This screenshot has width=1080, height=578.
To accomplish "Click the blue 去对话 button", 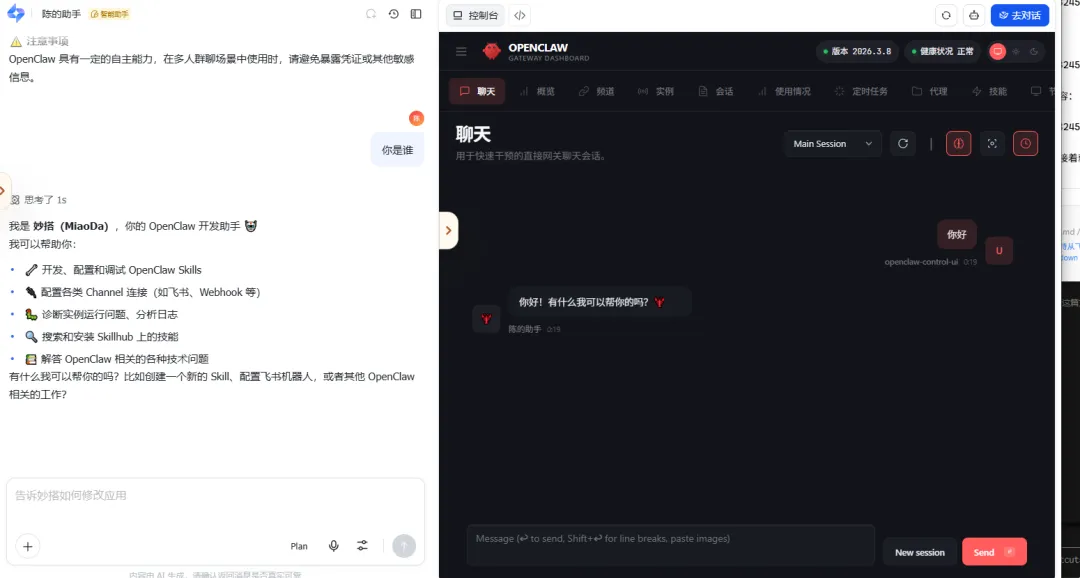I will click(1019, 15).
